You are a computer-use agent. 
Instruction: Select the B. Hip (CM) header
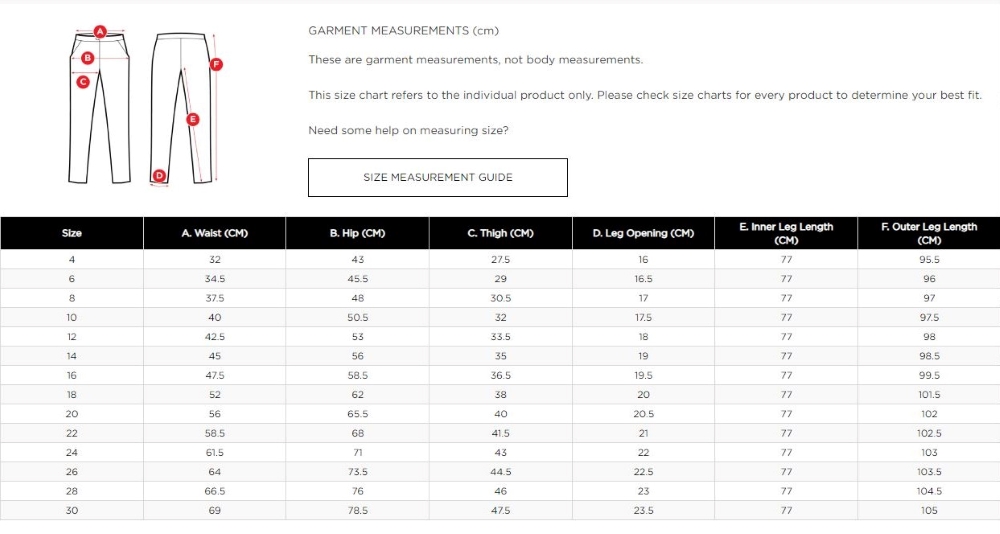tap(357, 233)
